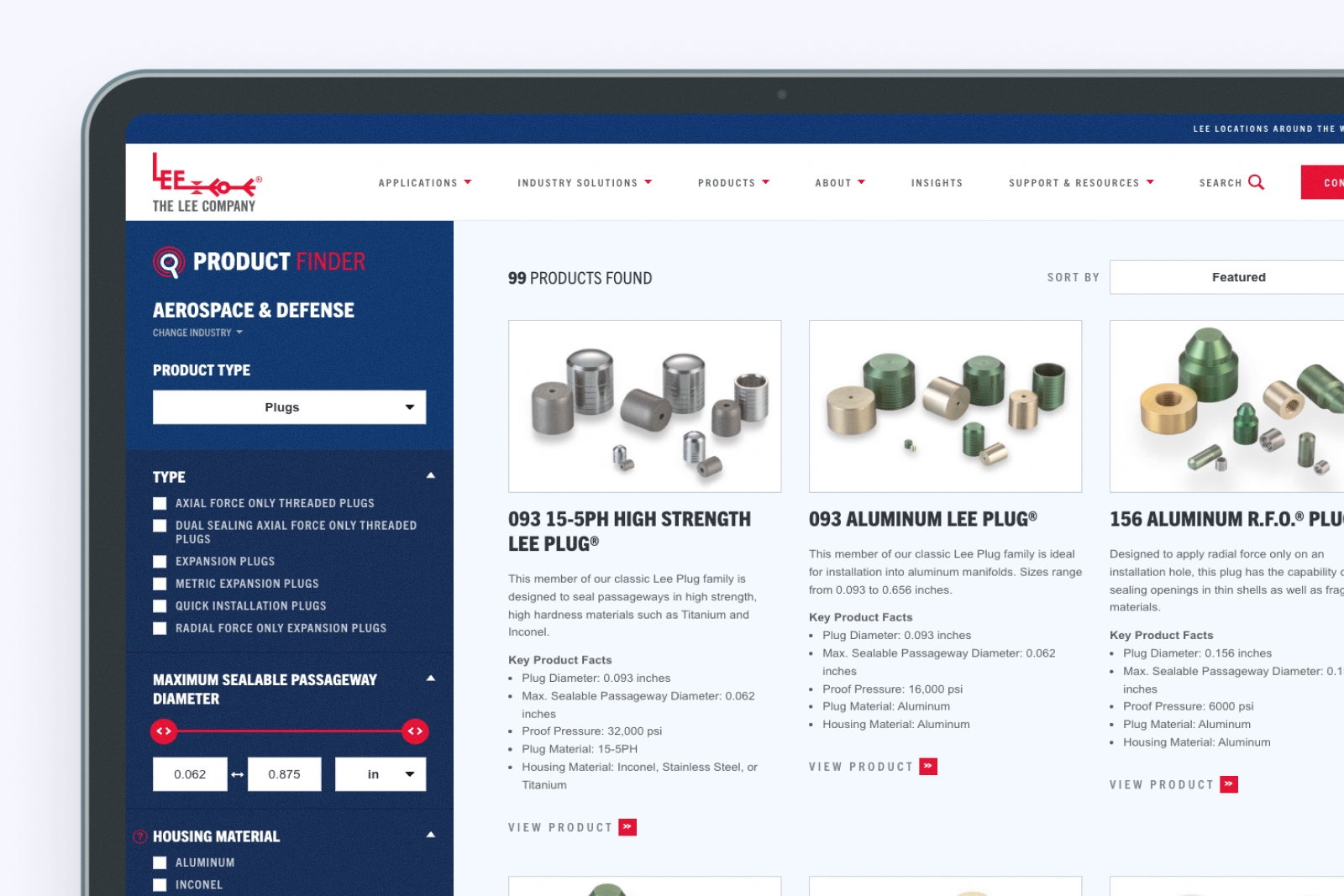
Task: Enable Axial Force Only Threaded Plugs filter
Action: click(x=160, y=504)
